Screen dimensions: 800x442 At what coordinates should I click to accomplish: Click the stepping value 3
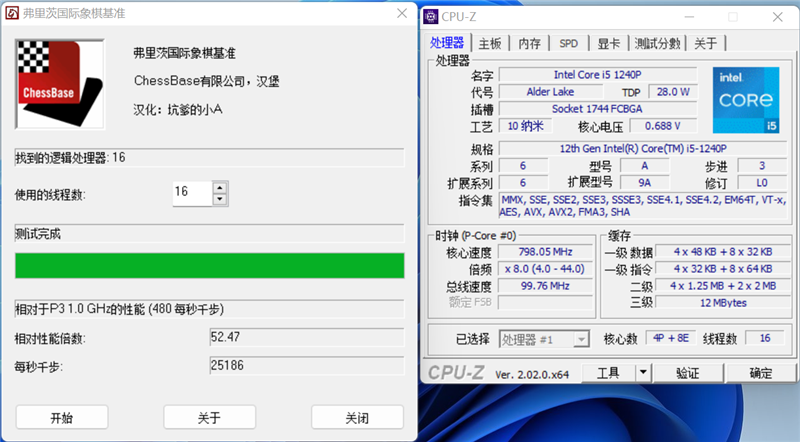point(762,166)
